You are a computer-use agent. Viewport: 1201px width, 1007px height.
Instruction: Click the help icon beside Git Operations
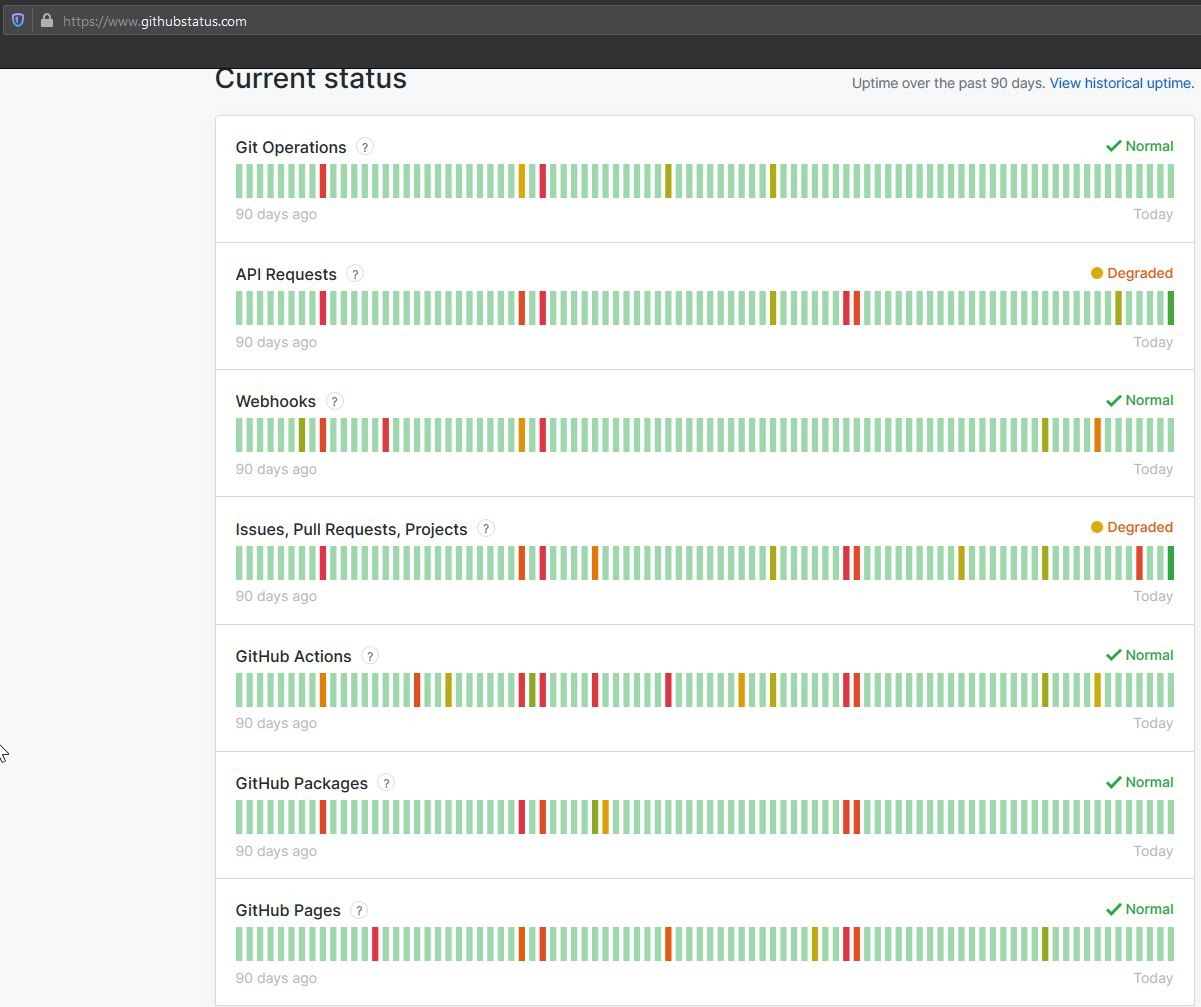click(365, 147)
